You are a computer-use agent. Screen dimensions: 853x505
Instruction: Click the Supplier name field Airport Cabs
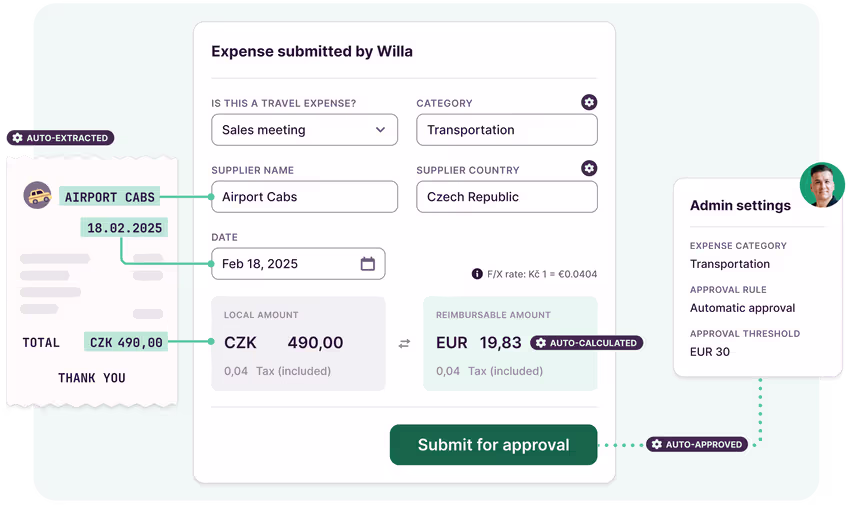tap(304, 197)
